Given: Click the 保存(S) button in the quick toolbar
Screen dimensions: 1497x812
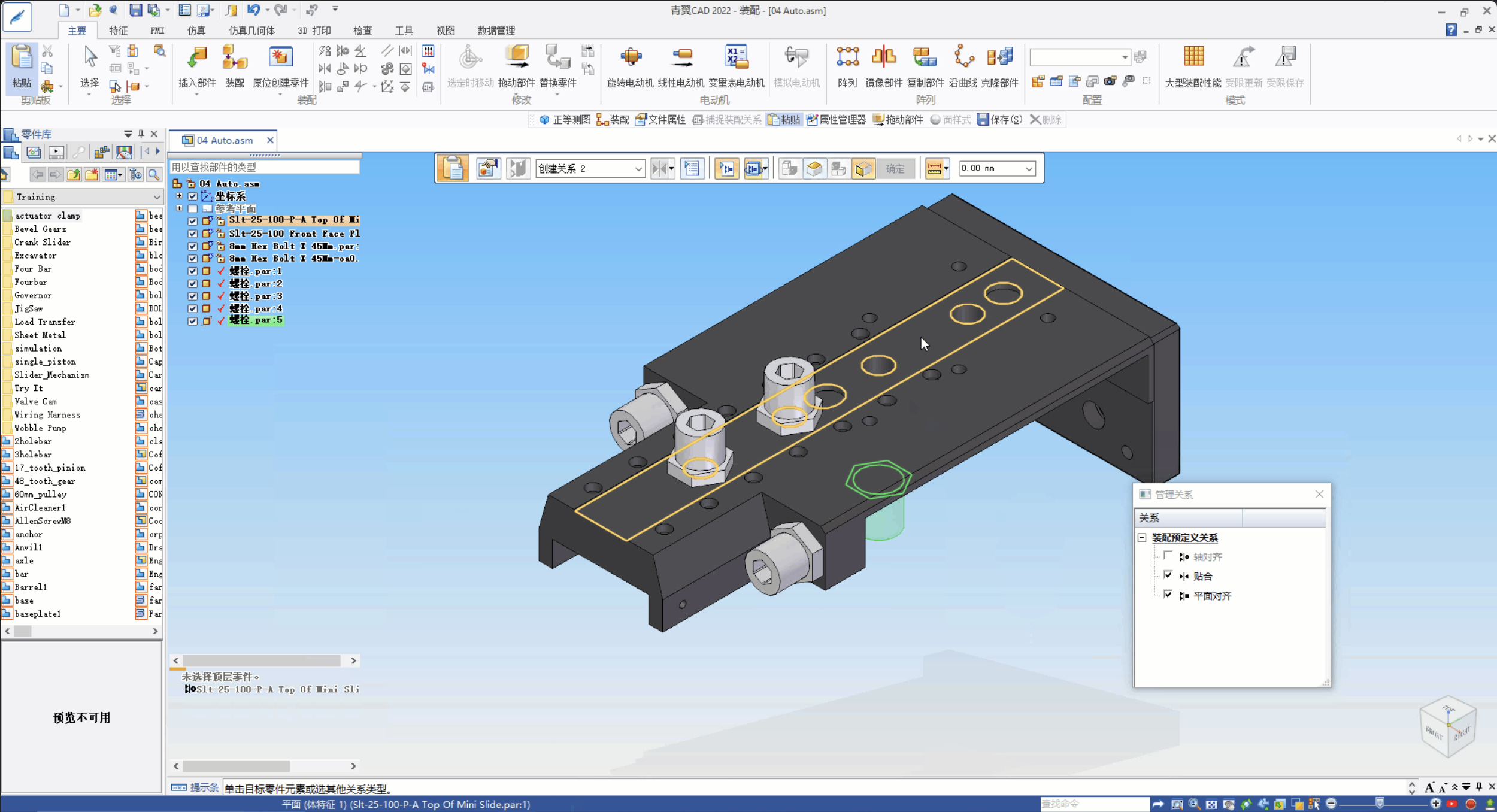Looking at the screenshot, I should [x=999, y=120].
